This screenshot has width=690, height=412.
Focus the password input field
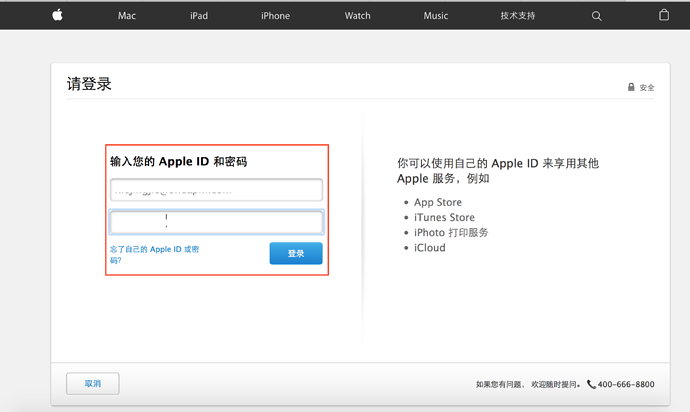tap(216, 222)
